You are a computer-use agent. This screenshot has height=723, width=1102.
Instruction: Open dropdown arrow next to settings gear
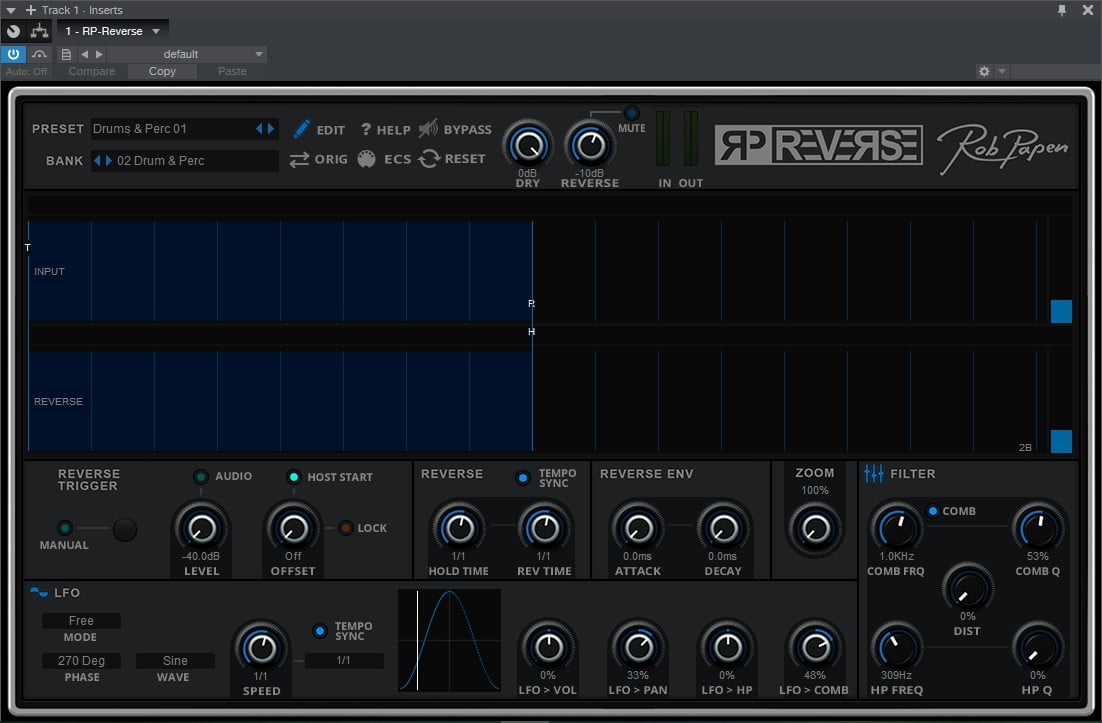point(1002,71)
